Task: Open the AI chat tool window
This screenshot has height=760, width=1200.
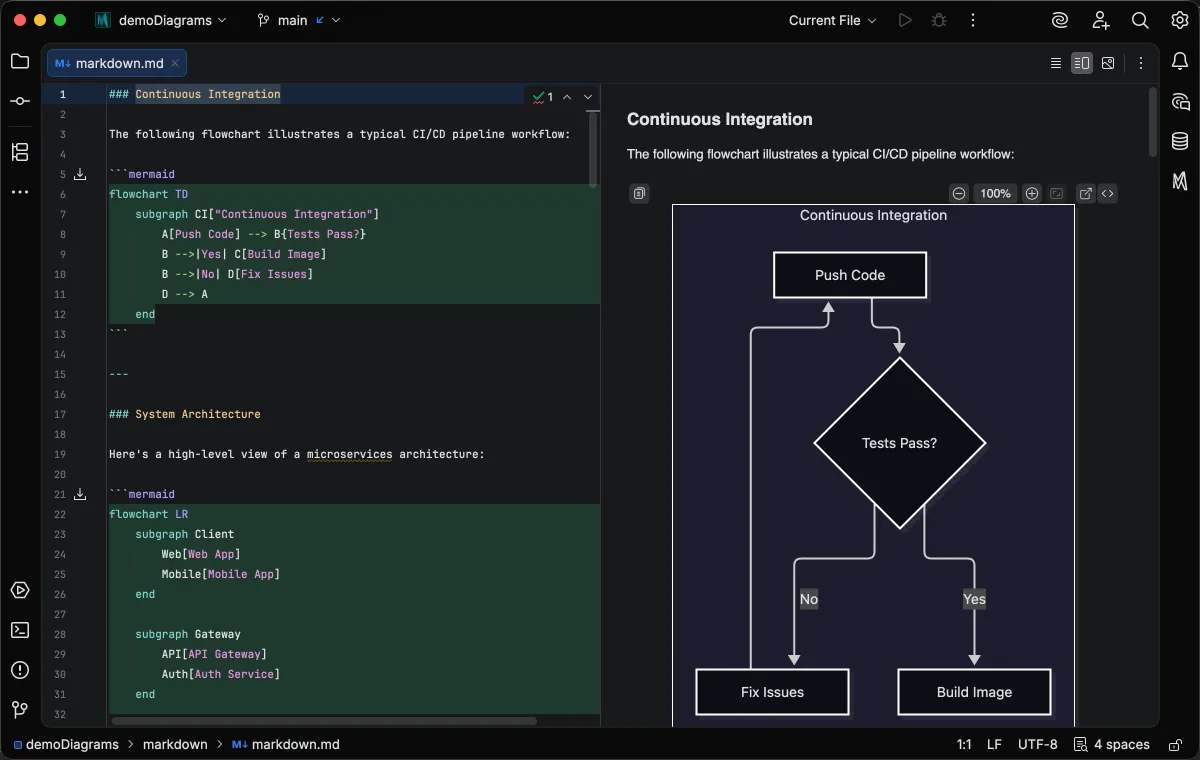Action: pos(1180,101)
